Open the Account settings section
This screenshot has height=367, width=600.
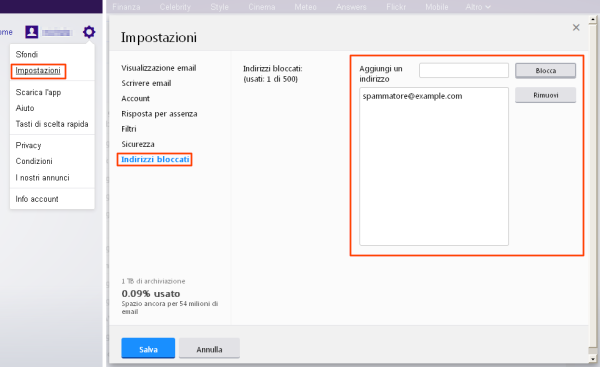[135, 99]
